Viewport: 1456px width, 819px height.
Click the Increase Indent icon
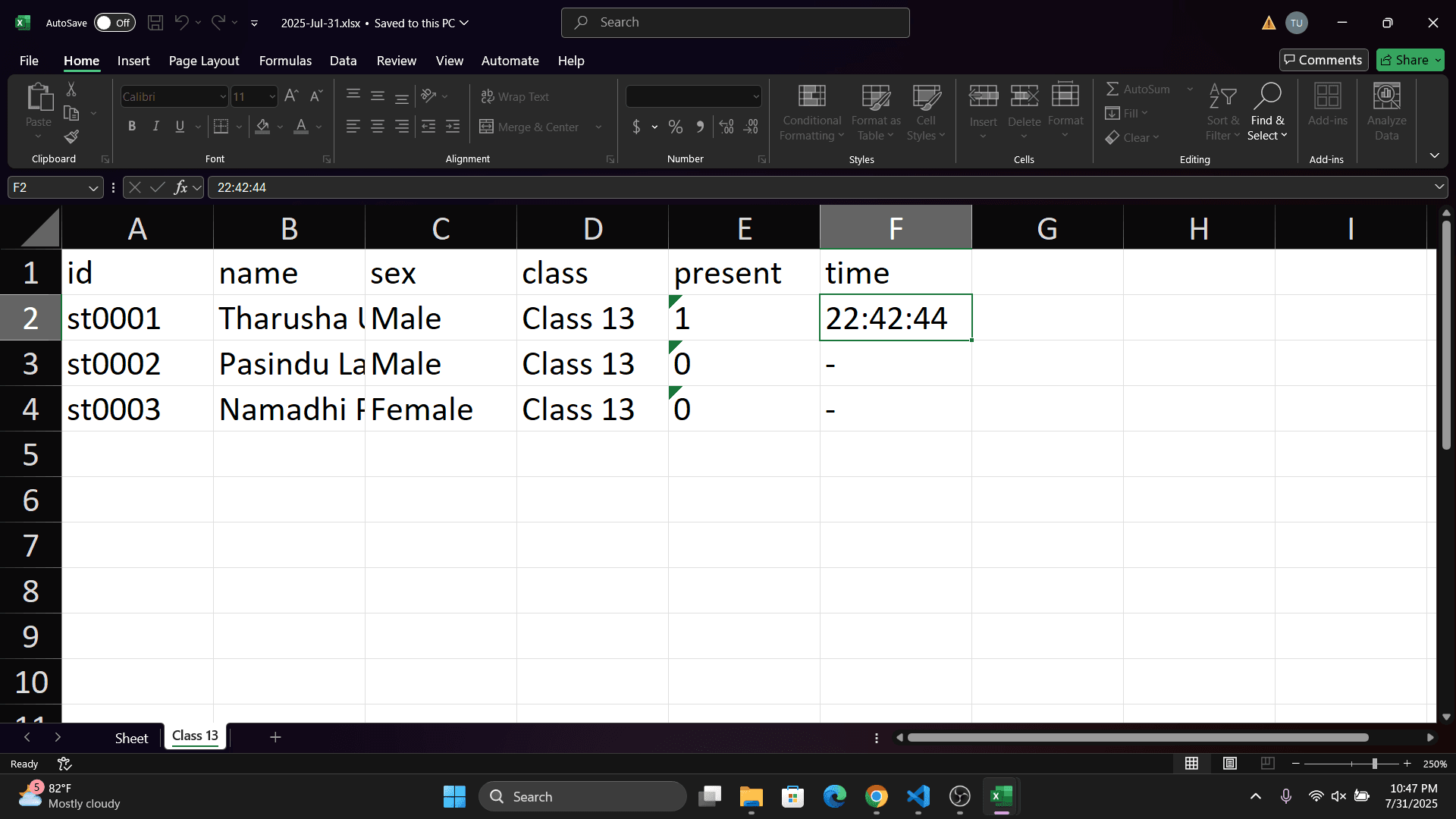(x=453, y=127)
